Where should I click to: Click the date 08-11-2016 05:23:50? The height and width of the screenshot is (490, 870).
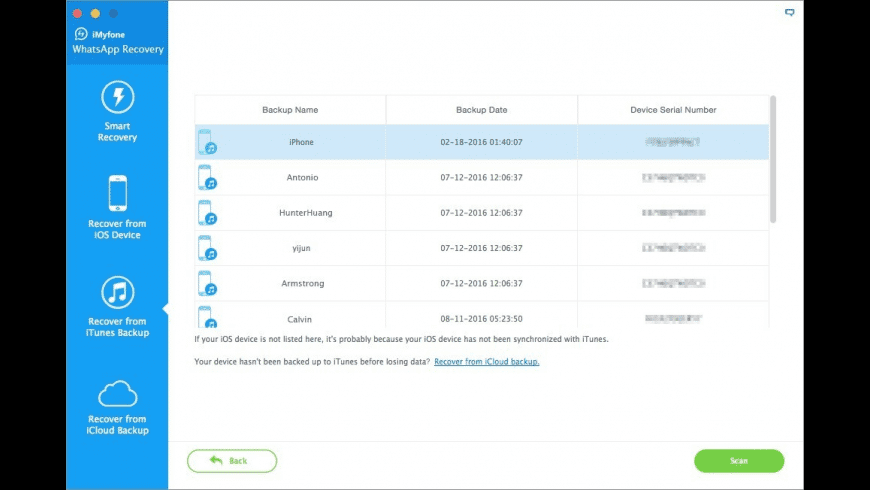coord(482,319)
